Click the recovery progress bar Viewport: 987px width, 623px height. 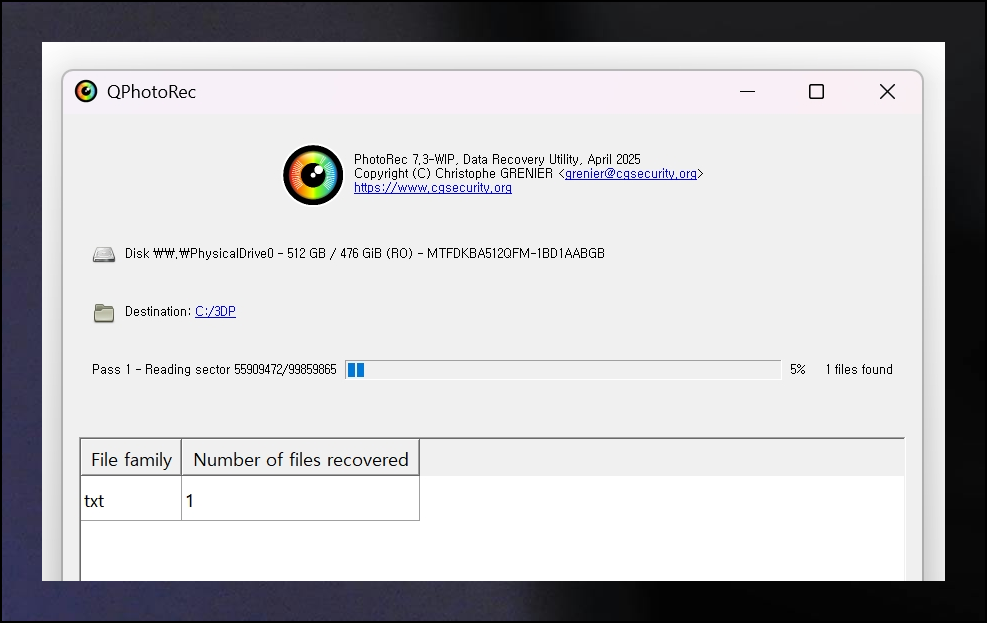pyautogui.click(x=563, y=369)
